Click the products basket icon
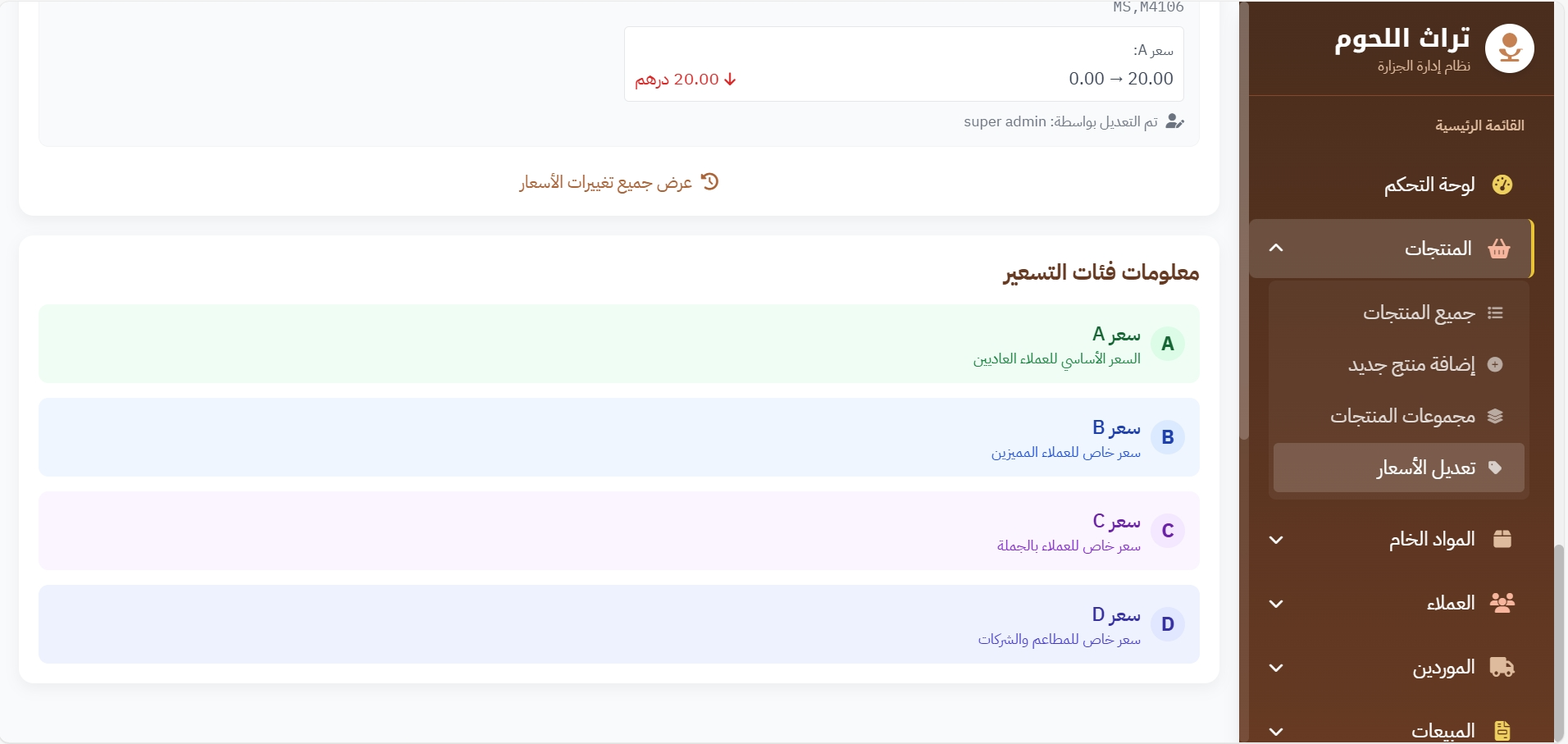The width and height of the screenshot is (1568, 744). 1499,249
